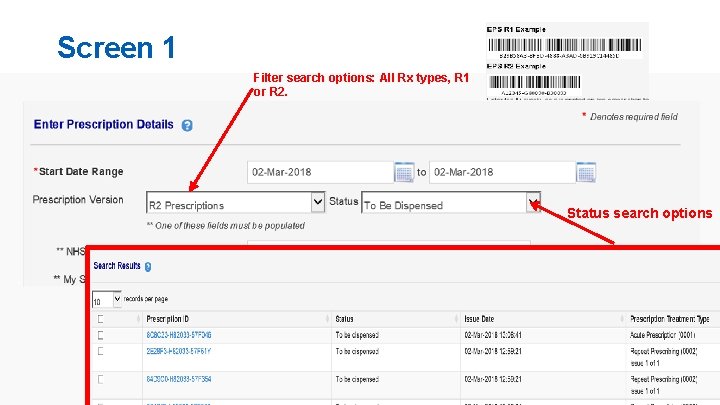
Task: Click the EPS R1 Example barcode image
Action: [x=565, y=45]
